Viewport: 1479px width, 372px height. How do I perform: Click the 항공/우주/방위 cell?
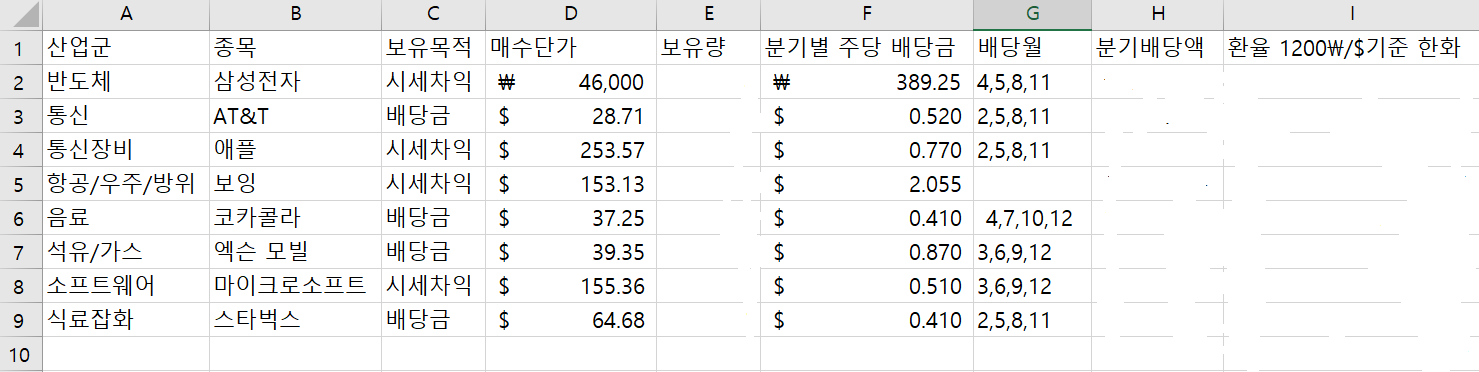126,183
